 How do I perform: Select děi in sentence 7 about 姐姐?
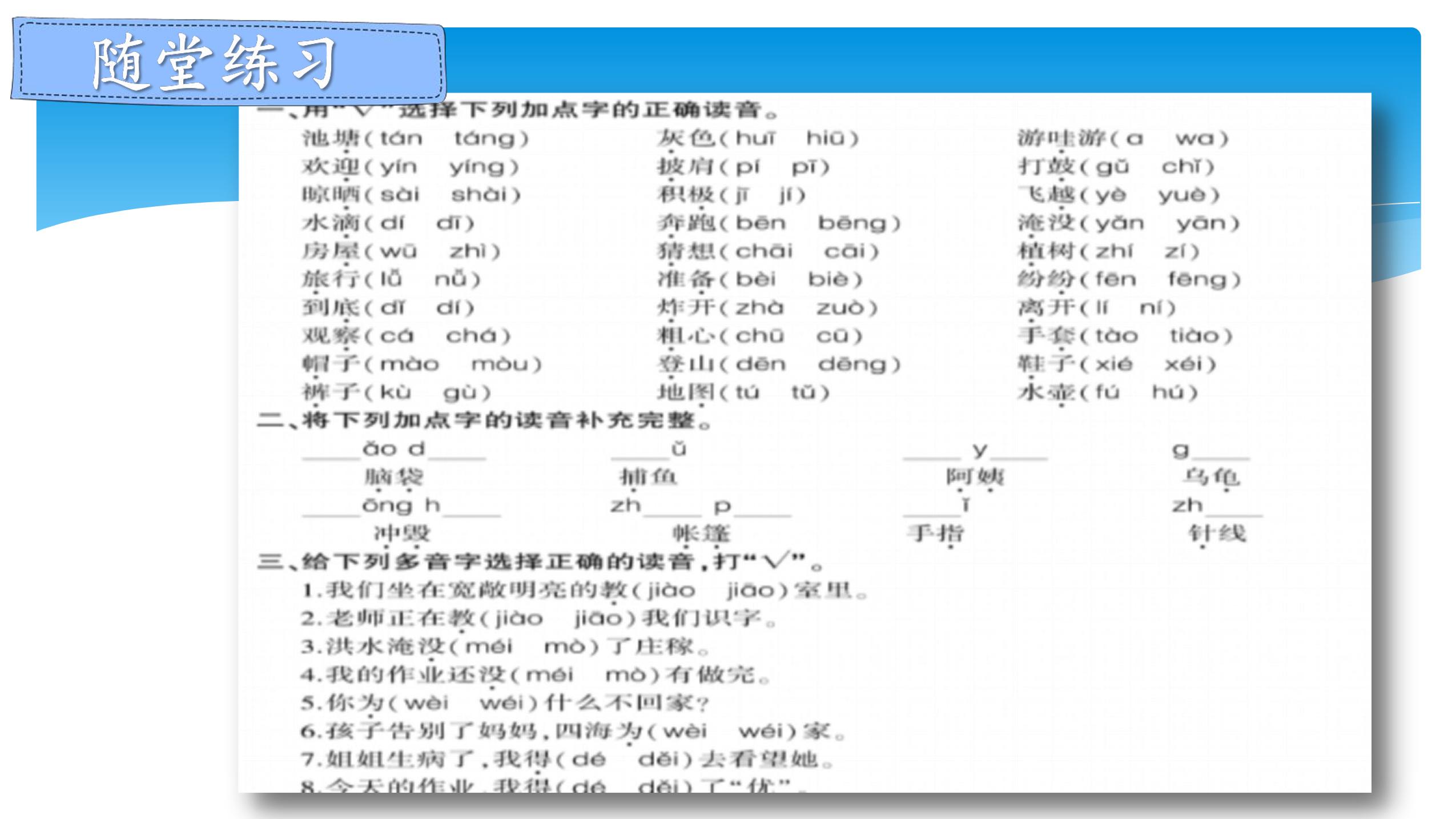(659, 760)
